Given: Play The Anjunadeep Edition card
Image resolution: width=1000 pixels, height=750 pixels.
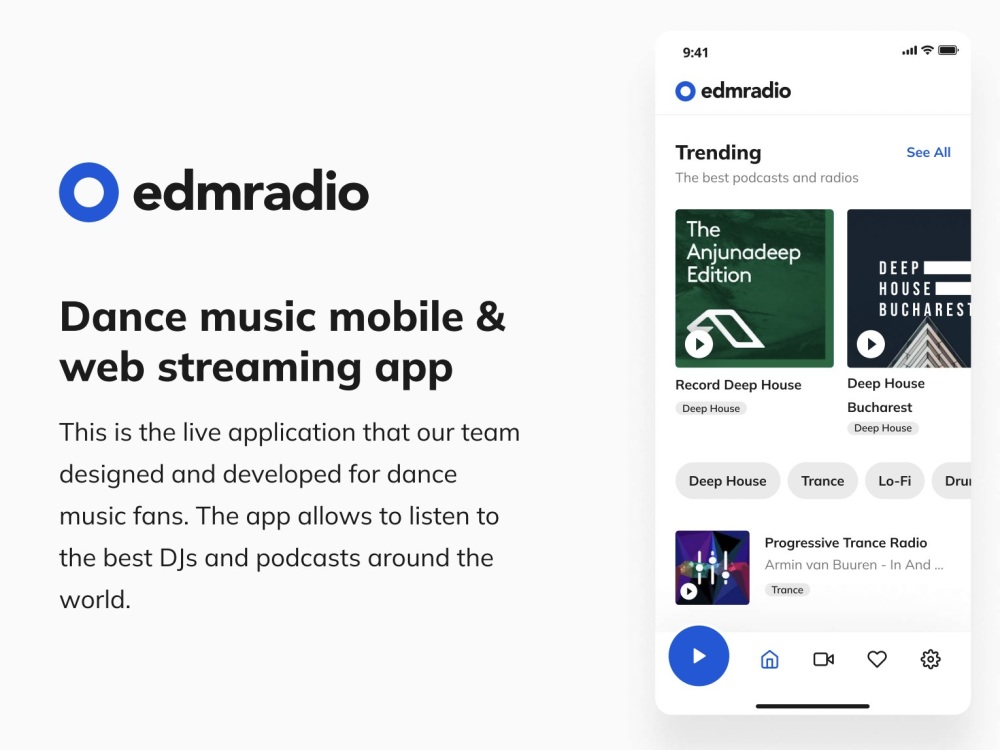Looking at the screenshot, I should pyautogui.click(x=699, y=344).
